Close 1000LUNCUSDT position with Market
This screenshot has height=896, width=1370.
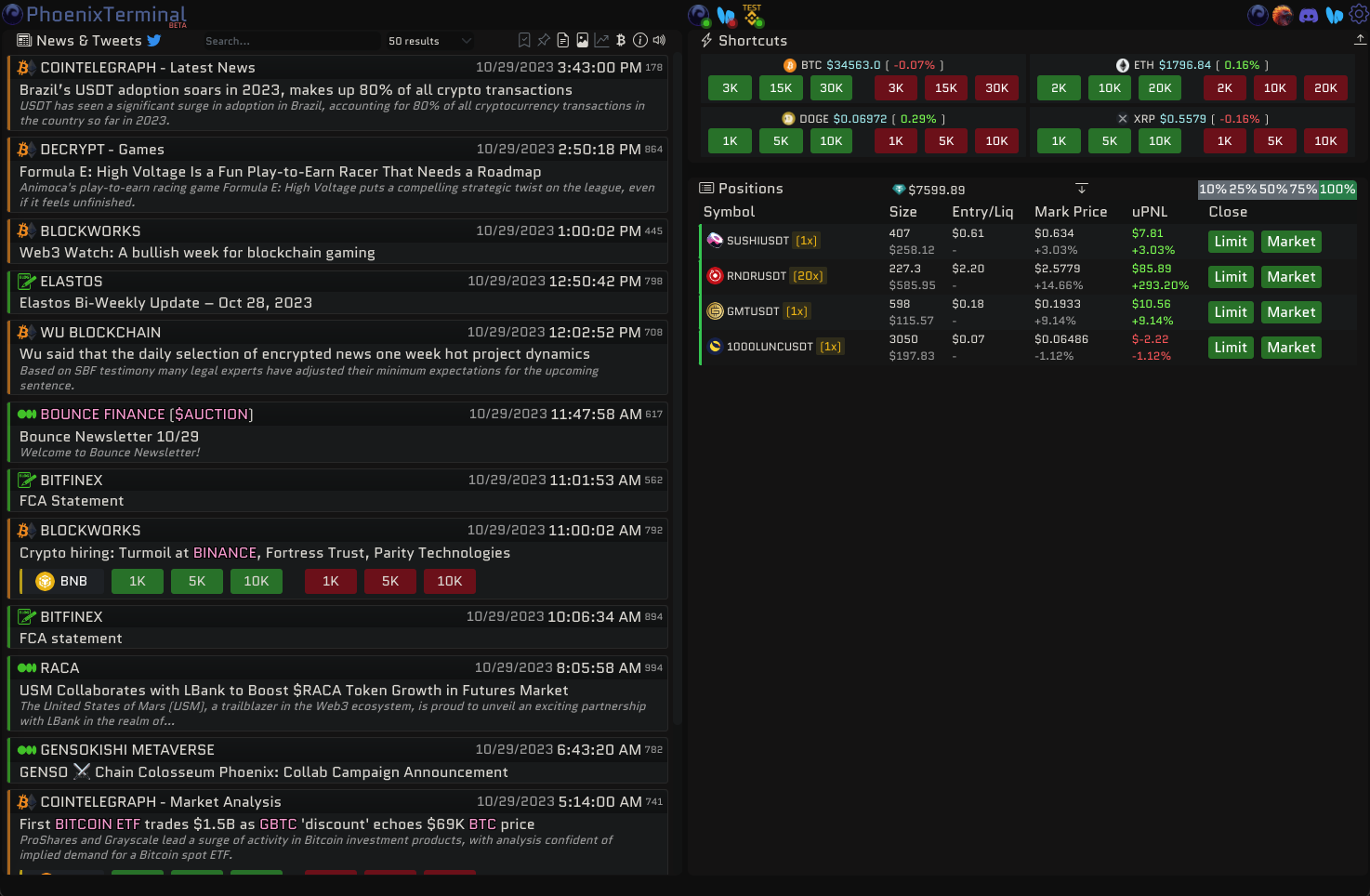pos(1292,348)
